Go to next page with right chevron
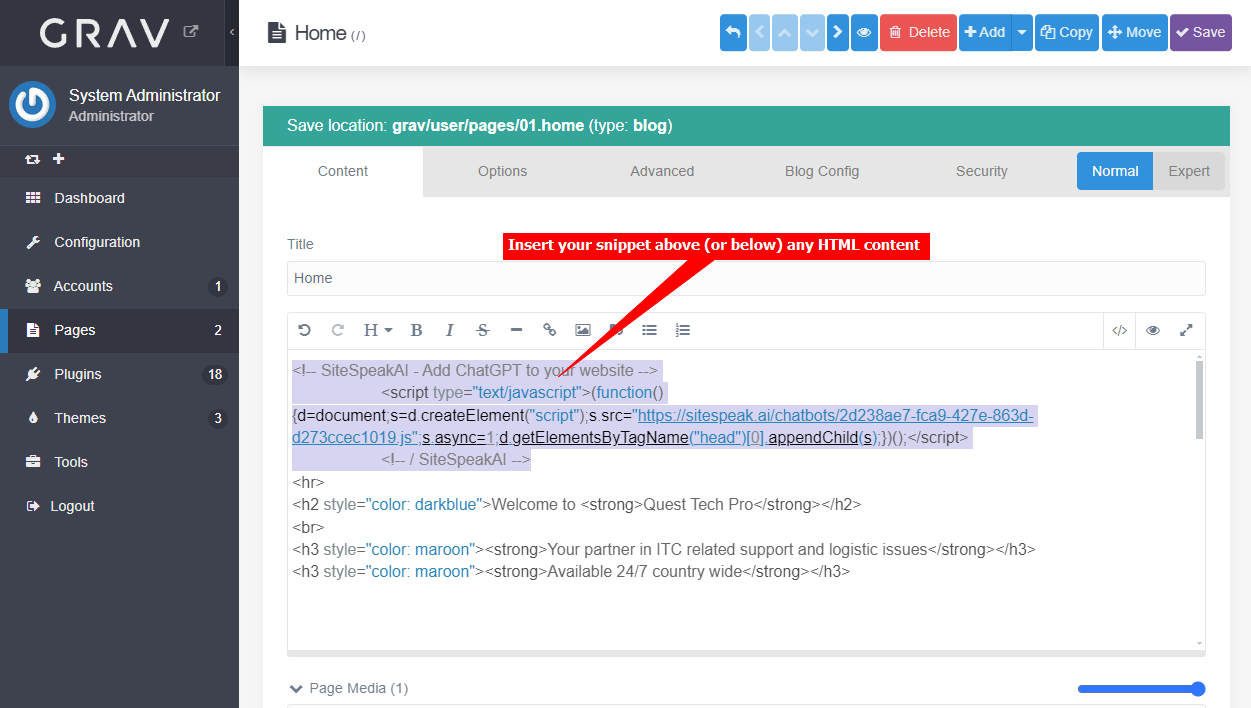The width and height of the screenshot is (1251, 708). pos(838,32)
